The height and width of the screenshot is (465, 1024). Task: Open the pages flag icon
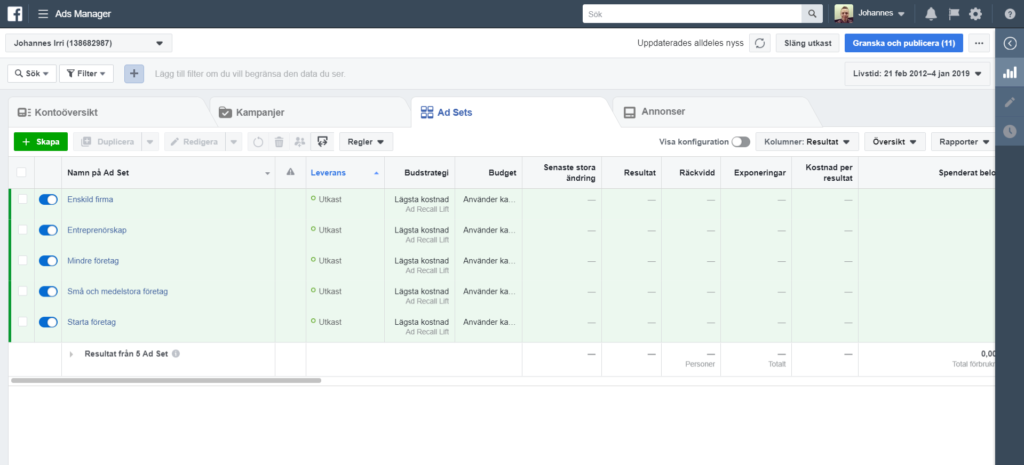point(953,14)
